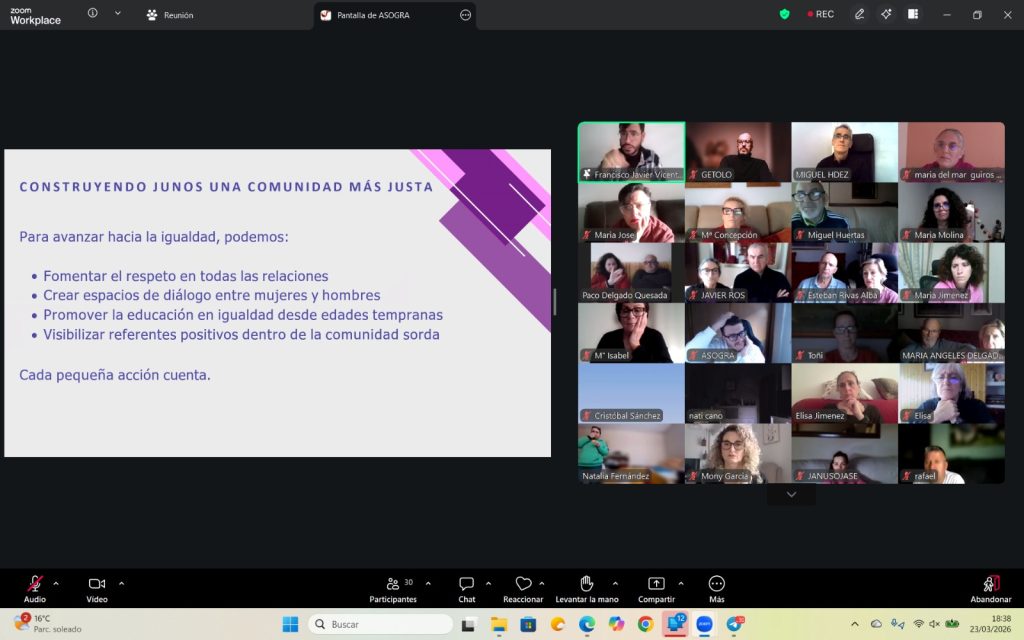Toggle Levantar la mano

[587, 584]
